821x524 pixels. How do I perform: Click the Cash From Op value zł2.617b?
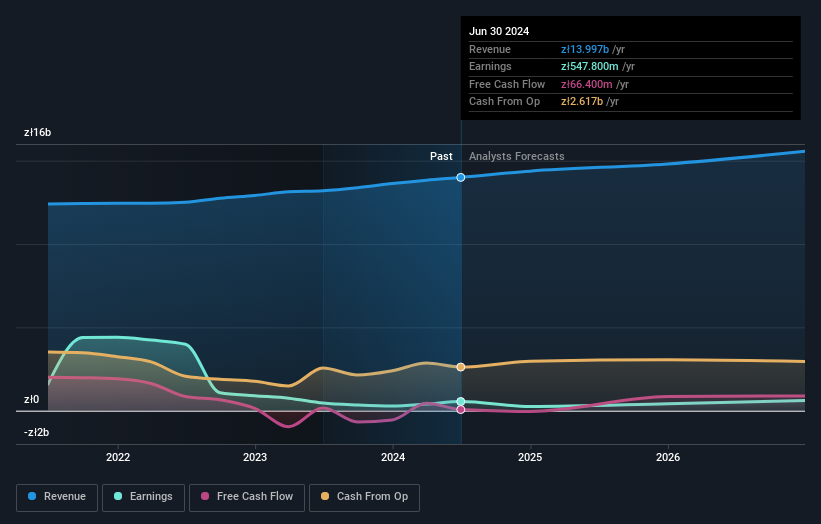pos(582,102)
